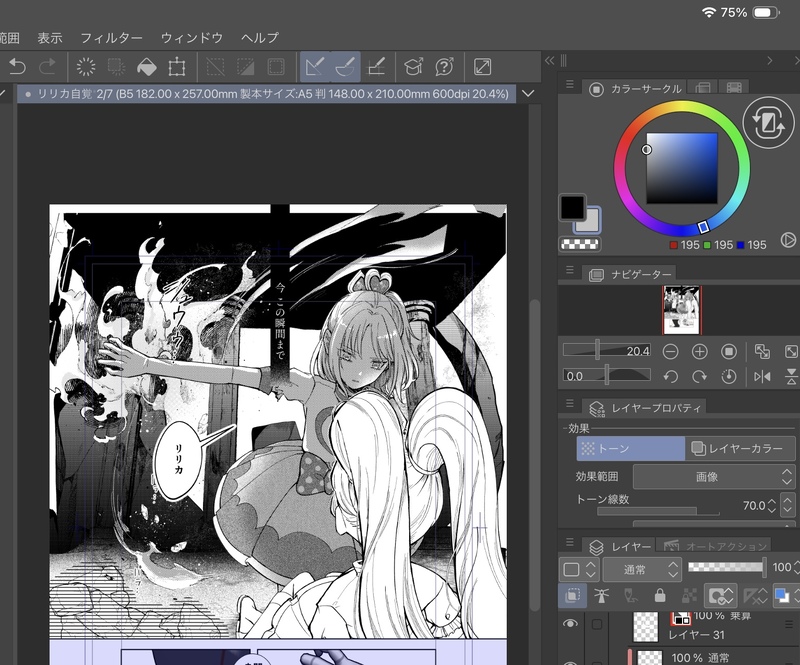800x665 pixels.
Task: Toggle clip to layer below icon
Action: 572,595
